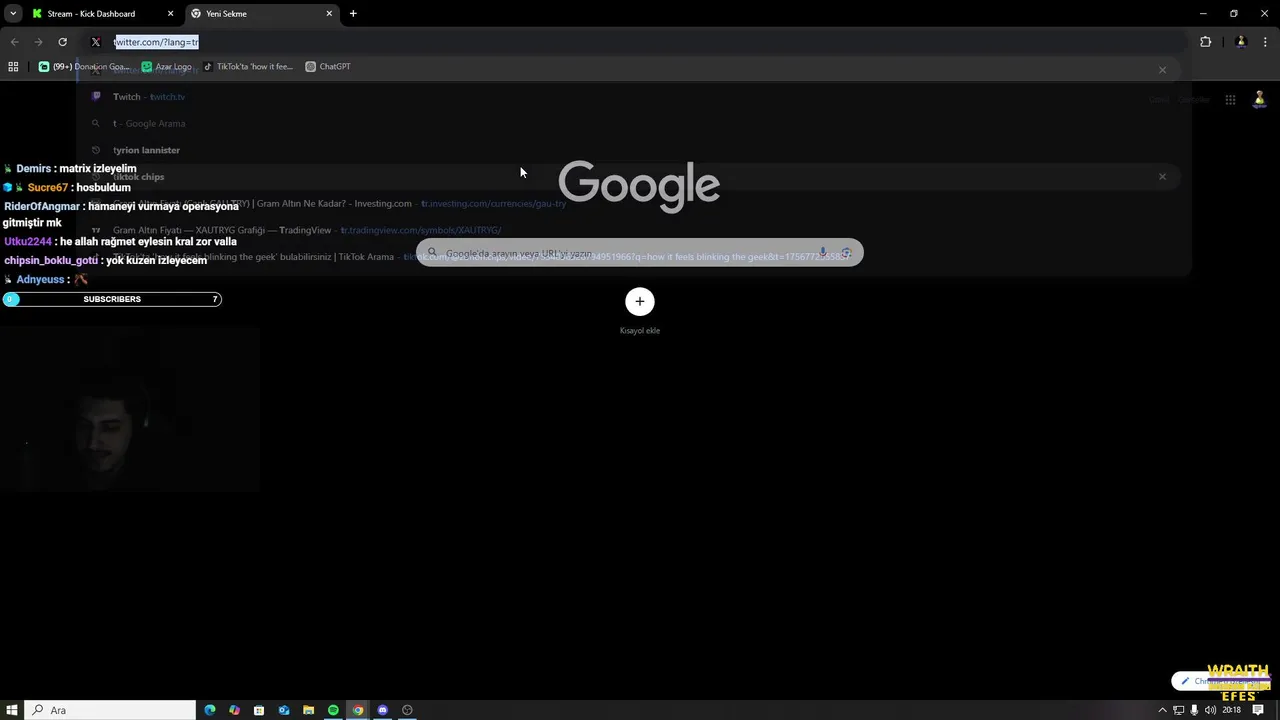The width and height of the screenshot is (1280, 720).
Task: Open Discord from the taskbar
Action: pos(382,710)
